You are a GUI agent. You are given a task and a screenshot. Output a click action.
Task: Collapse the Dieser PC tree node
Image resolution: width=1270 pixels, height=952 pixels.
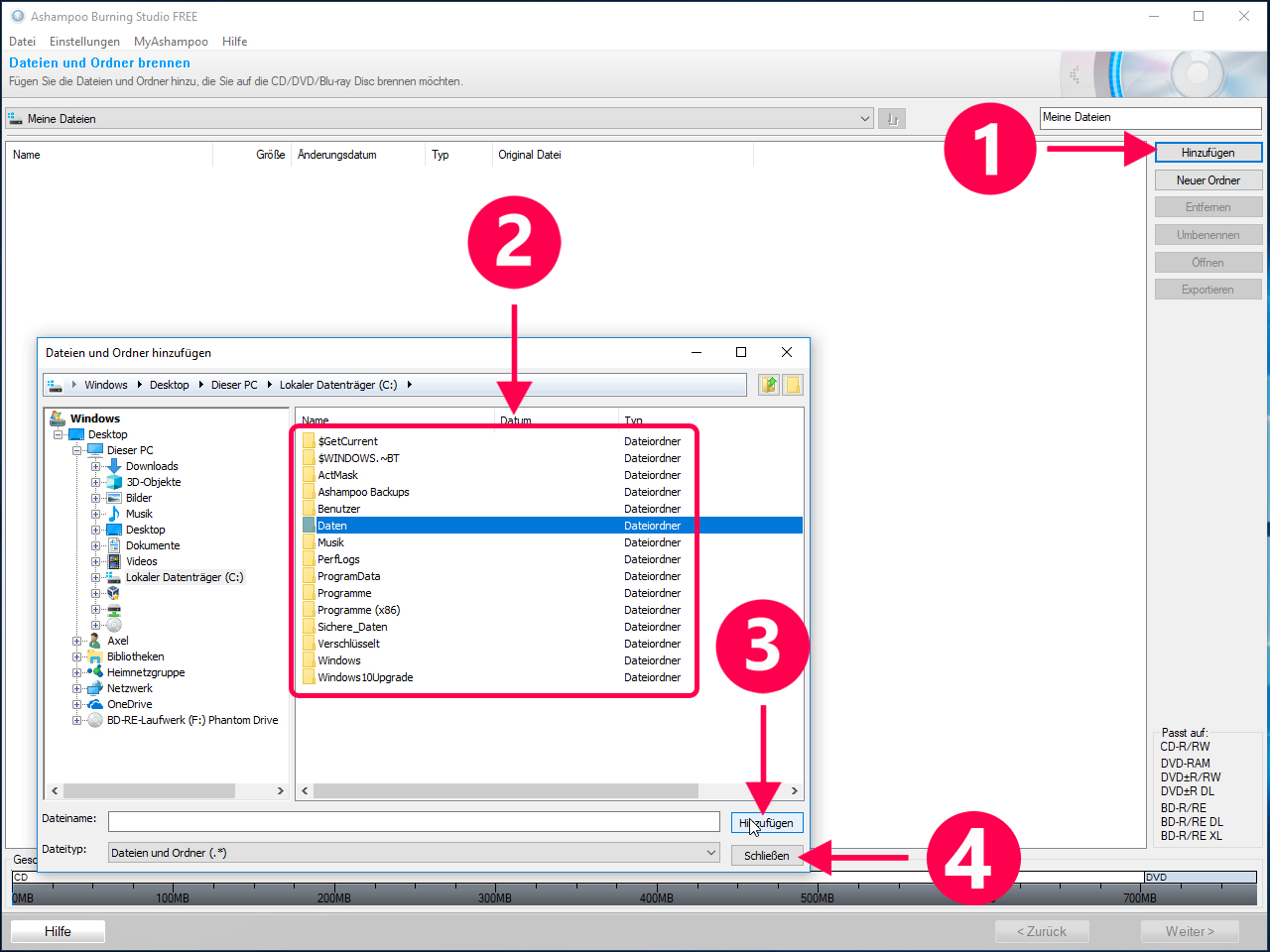(x=76, y=450)
